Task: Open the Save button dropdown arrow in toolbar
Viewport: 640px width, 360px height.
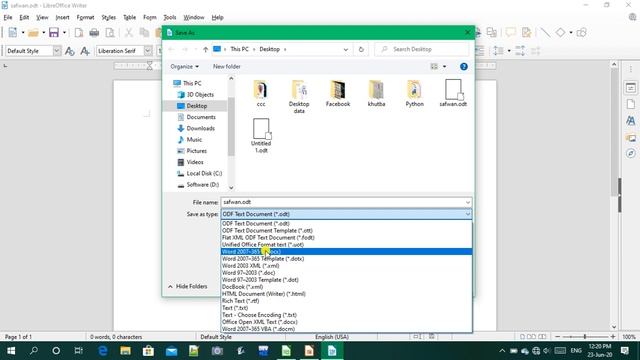Action: coord(64,33)
